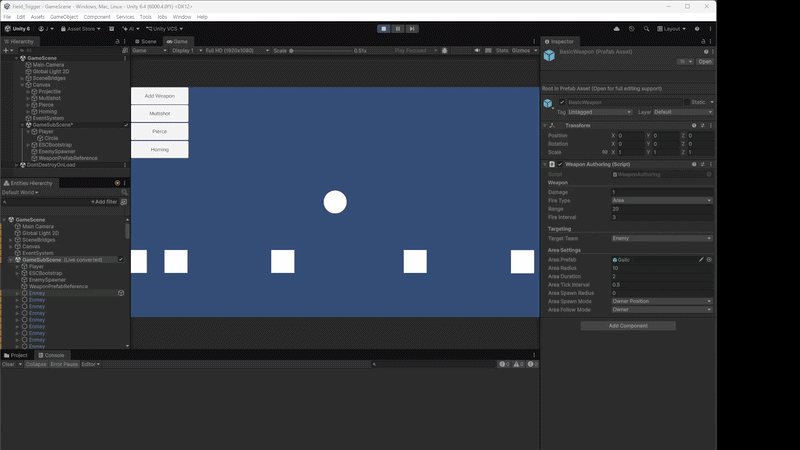Click the Multishot button in game
Viewport: 800px width, 450px height.
[160, 114]
